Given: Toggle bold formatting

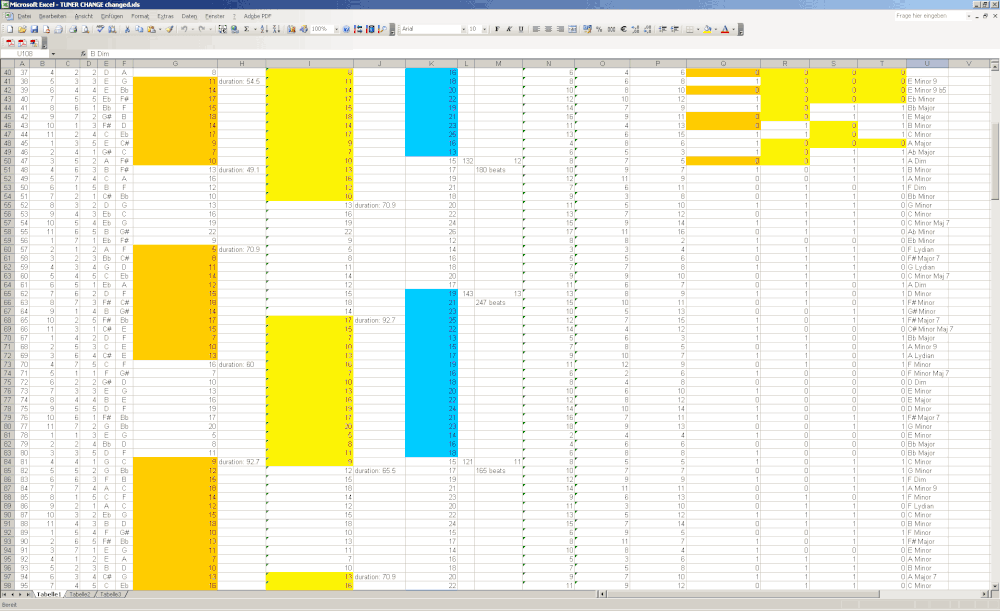Looking at the screenshot, I should tap(497, 29).
